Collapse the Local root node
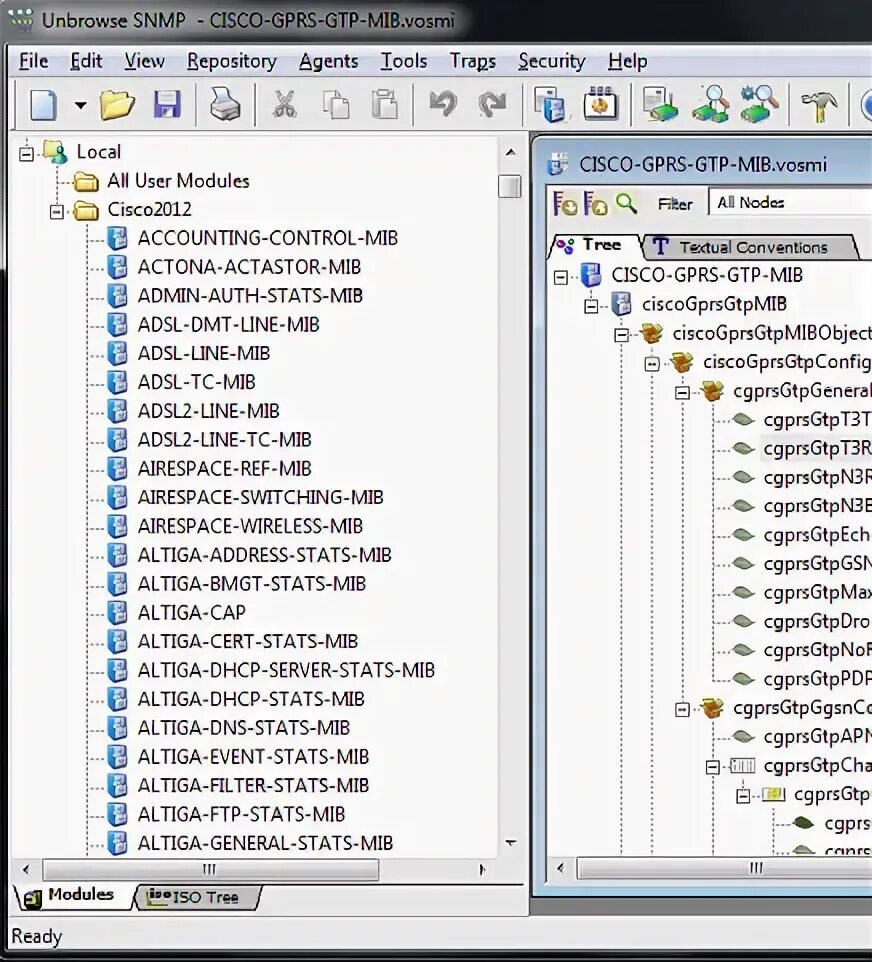Screen dimensions: 872x962 26,153
